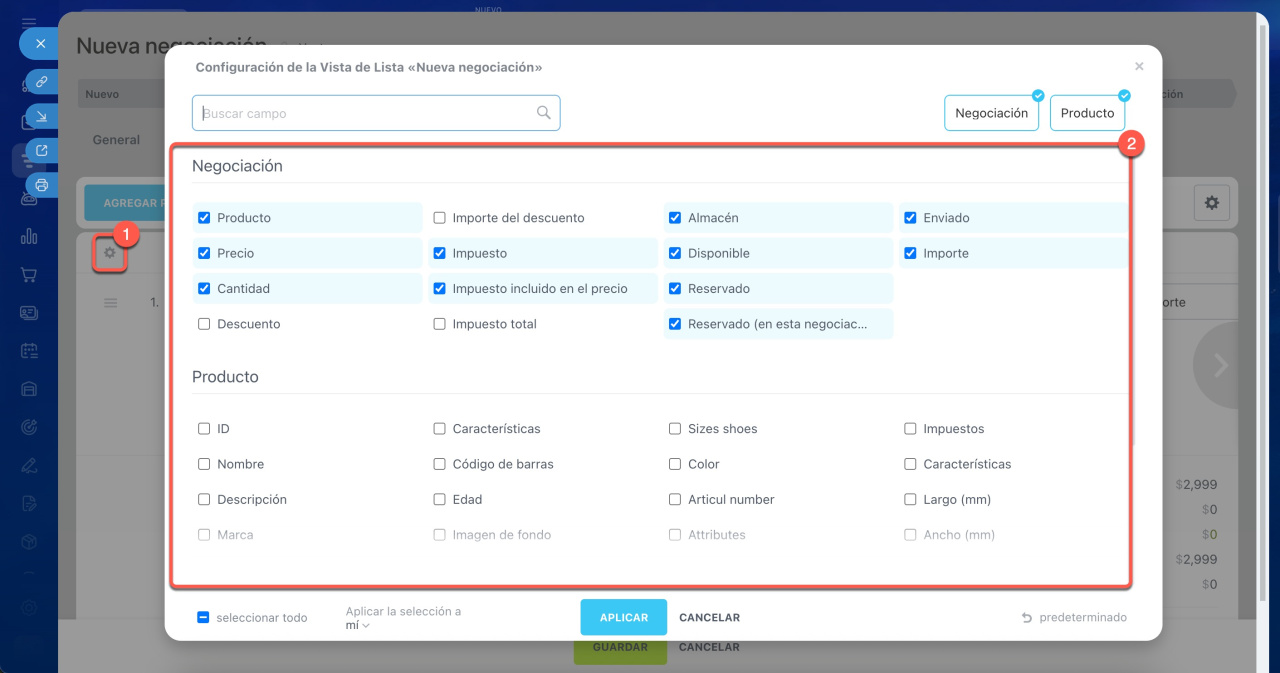This screenshot has height=673, width=1280.
Task: Click CANCELAR next to APLICAR
Action: (709, 618)
